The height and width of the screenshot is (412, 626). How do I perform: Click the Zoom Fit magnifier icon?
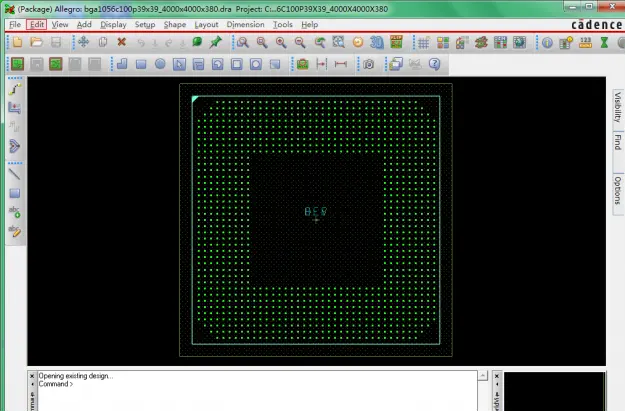(x=262, y=42)
